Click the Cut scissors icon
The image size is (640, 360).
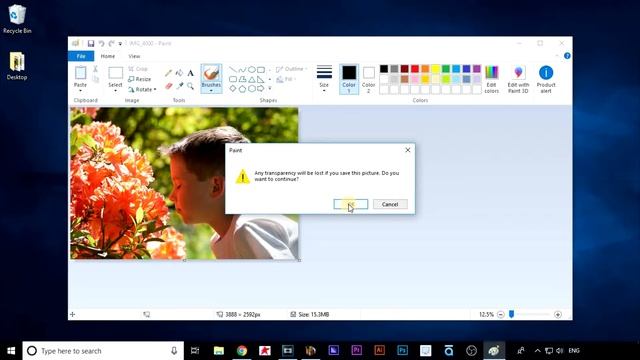[x=96, y=69]
